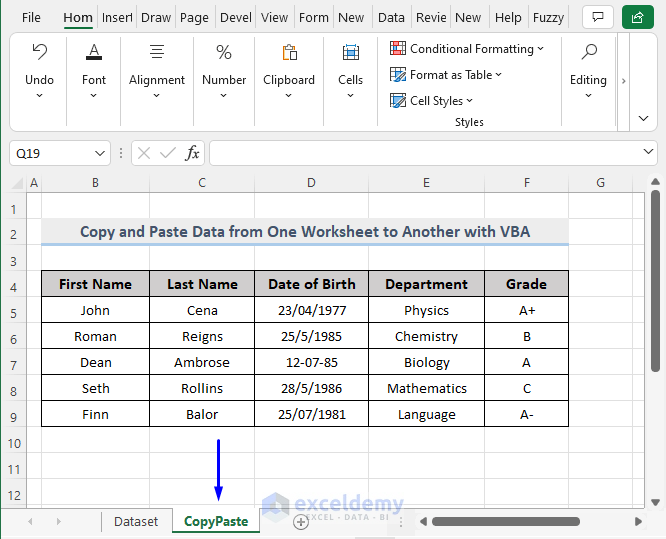Open the Data ribbon tab

pos(391,17)
